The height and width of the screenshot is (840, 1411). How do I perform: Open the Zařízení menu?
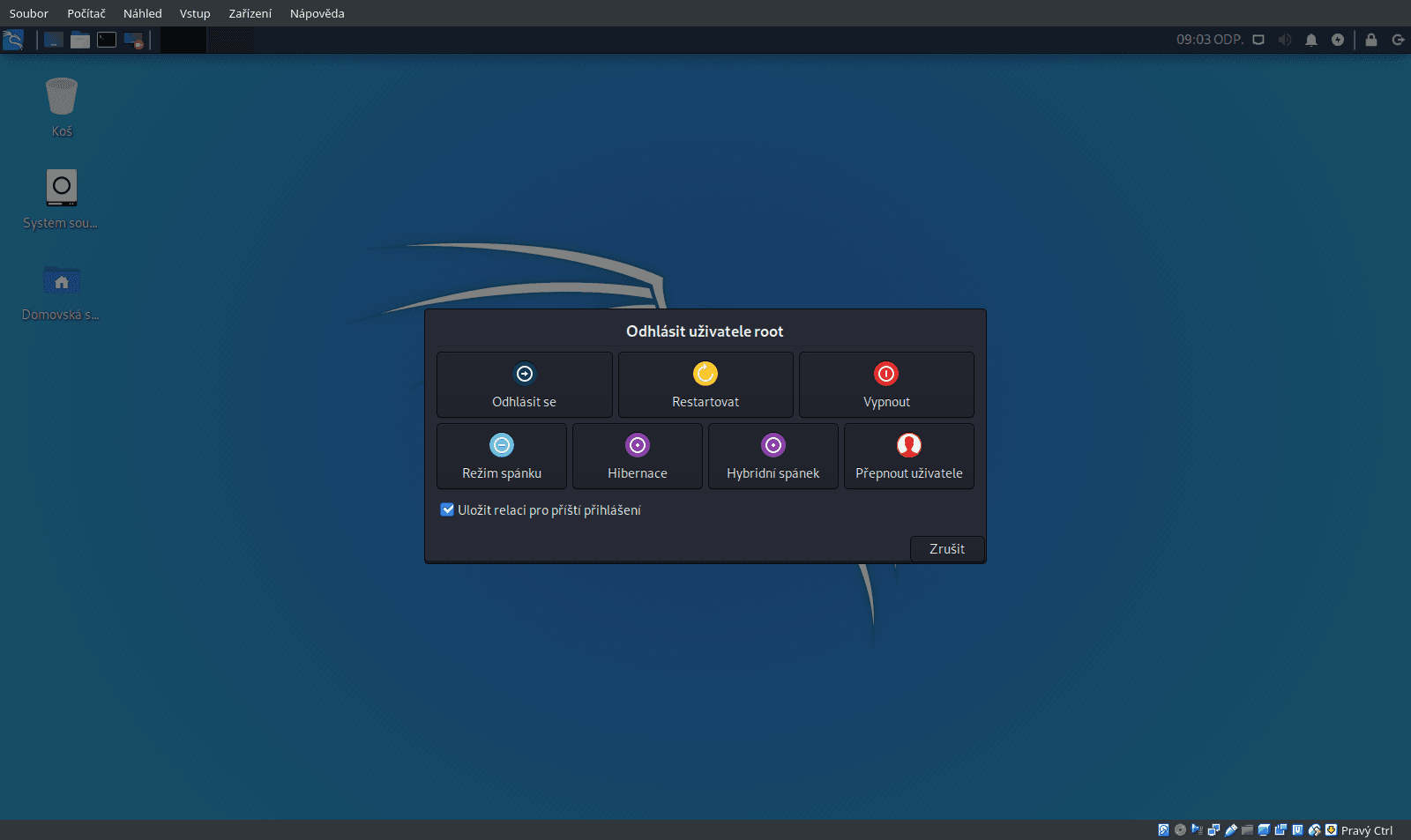pos(250,13)
